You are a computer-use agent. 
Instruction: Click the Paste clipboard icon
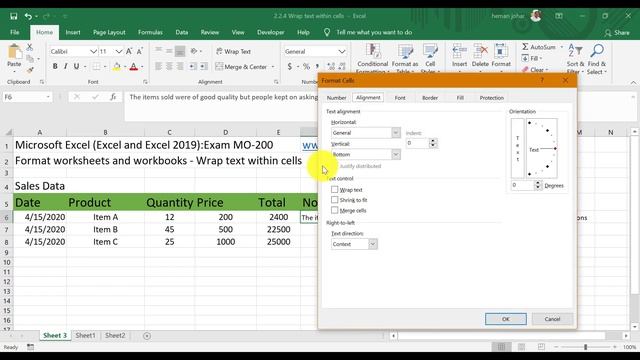(x=14, y=52)
